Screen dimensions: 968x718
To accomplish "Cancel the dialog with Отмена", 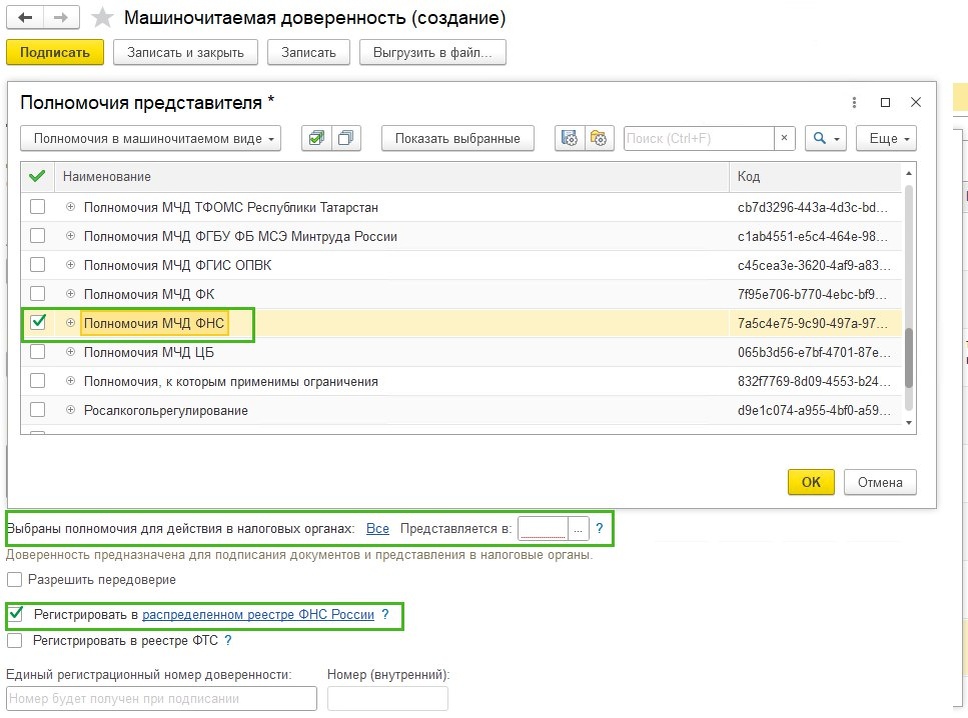I will tap(880, 482).
